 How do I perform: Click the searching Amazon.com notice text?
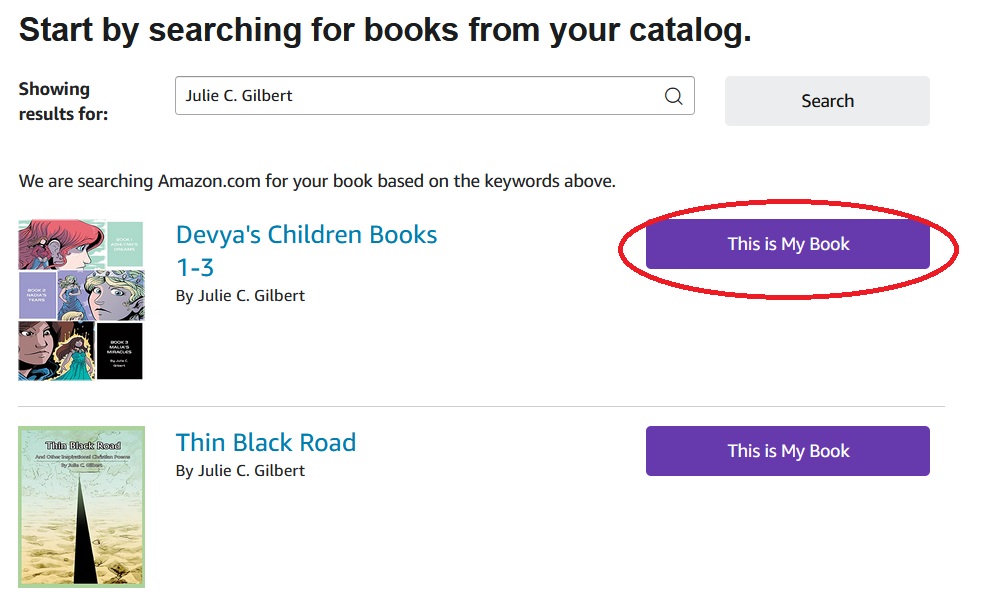tap(317, 181)
